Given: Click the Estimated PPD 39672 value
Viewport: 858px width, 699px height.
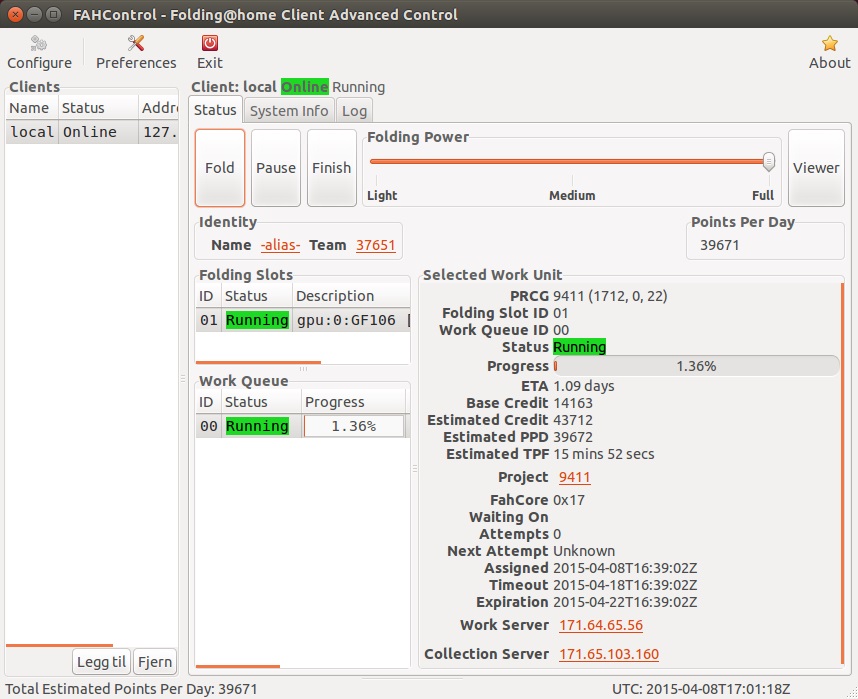Looking at the screenshot, I should (x=573, y=437).
